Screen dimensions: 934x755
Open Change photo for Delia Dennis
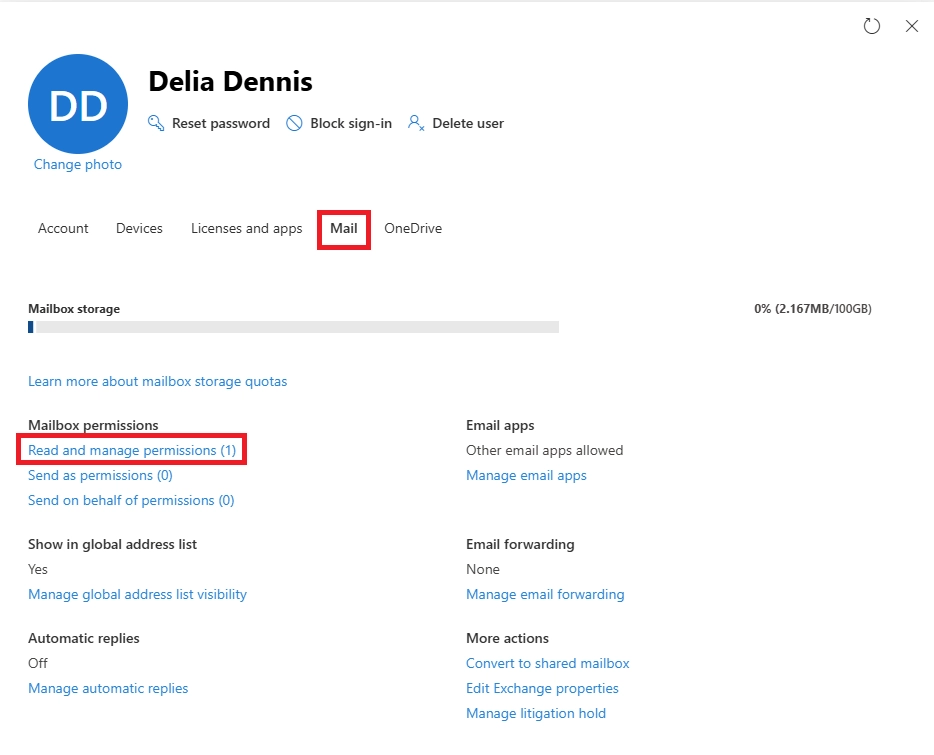click(77, 164)
